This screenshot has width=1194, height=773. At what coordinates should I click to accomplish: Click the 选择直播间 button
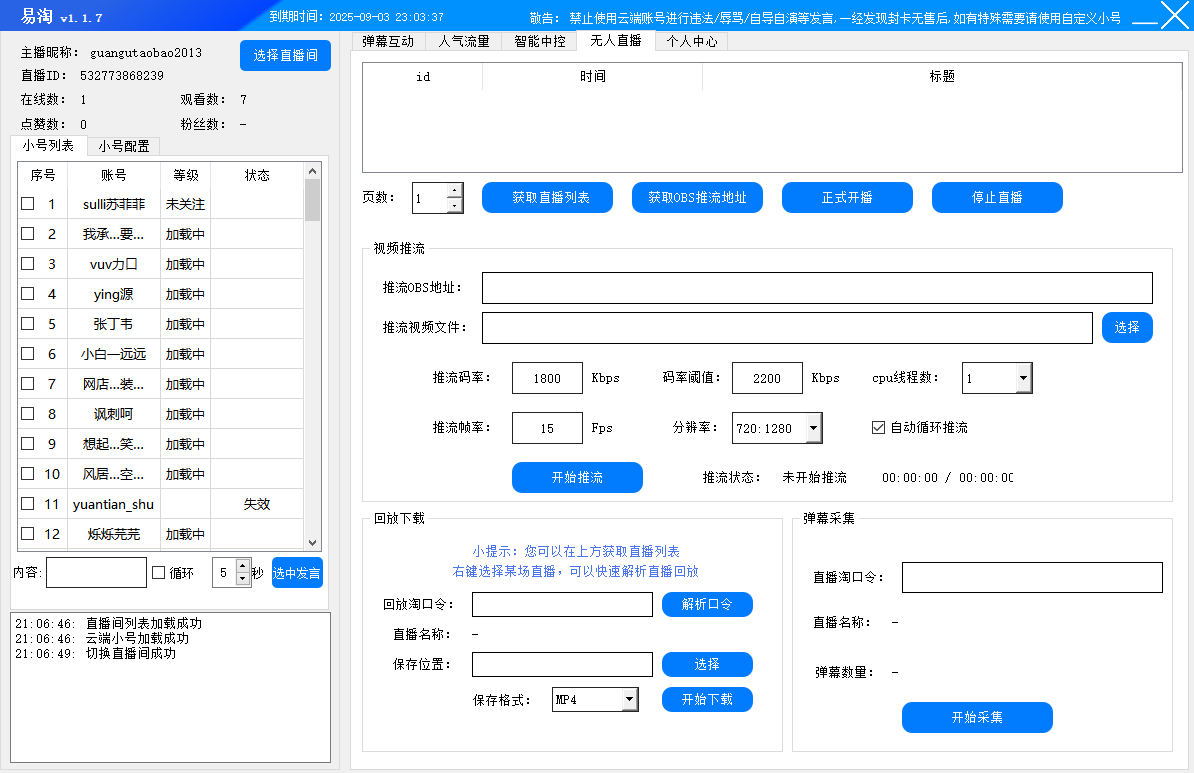click(x=285, y=55)
